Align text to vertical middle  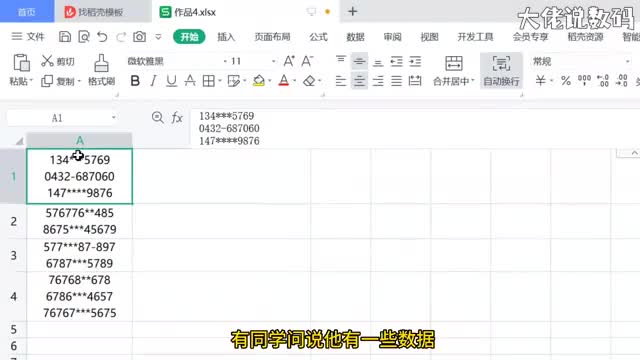click(x=359, y=61)
